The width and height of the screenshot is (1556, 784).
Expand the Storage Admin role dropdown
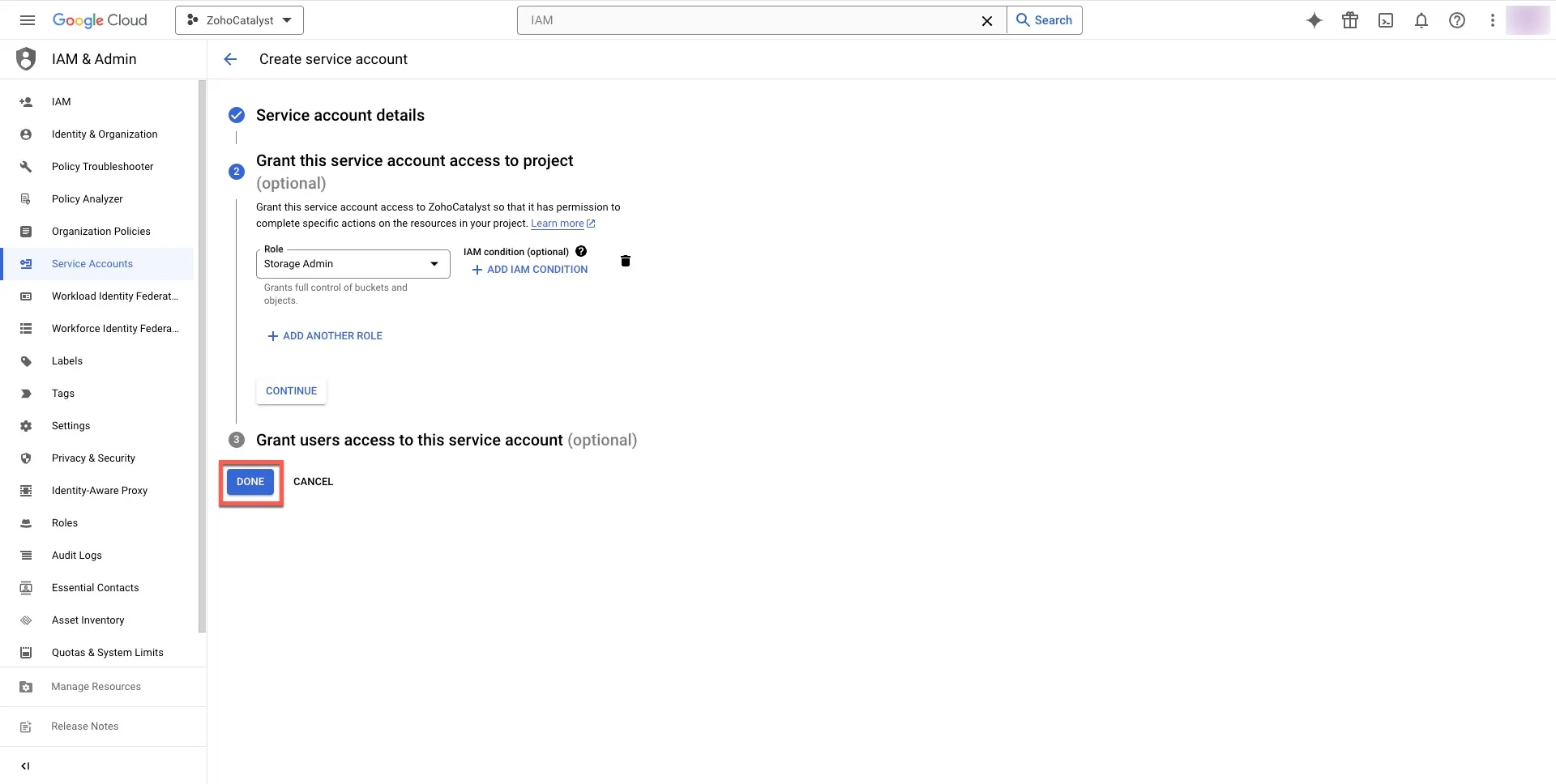(353, 264)
